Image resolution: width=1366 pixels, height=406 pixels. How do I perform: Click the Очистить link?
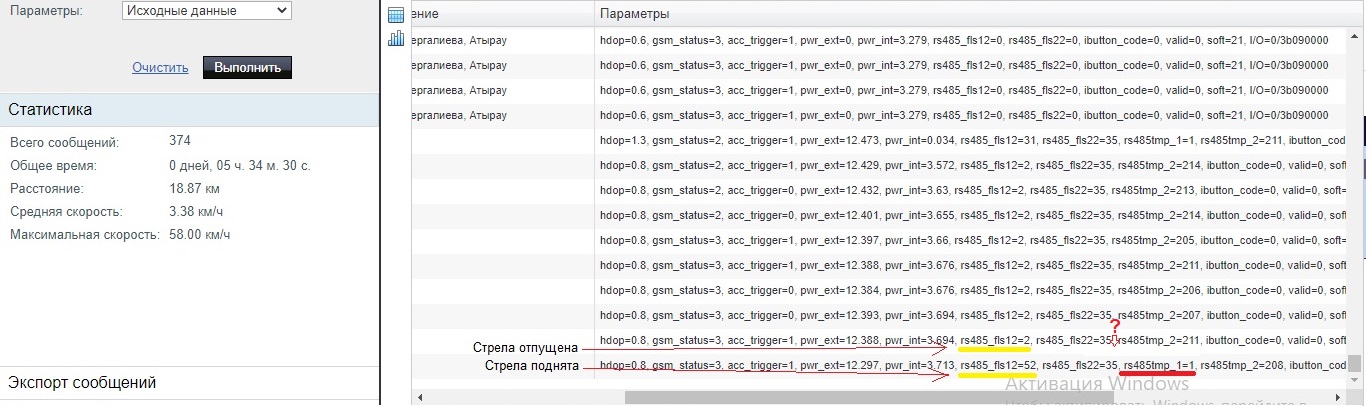coord(160,67)
